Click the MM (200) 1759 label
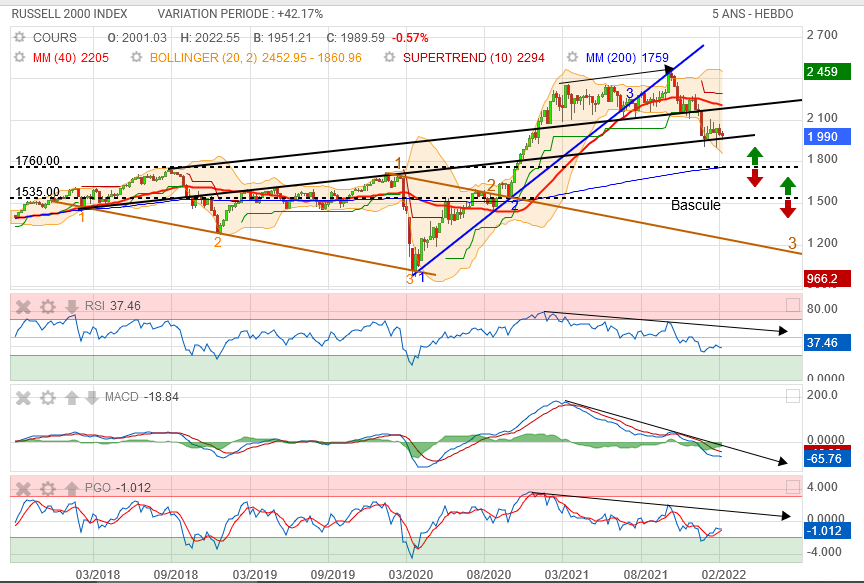This screenshot has width=864, height=583. pyautogui.click(x=627, y=57)
